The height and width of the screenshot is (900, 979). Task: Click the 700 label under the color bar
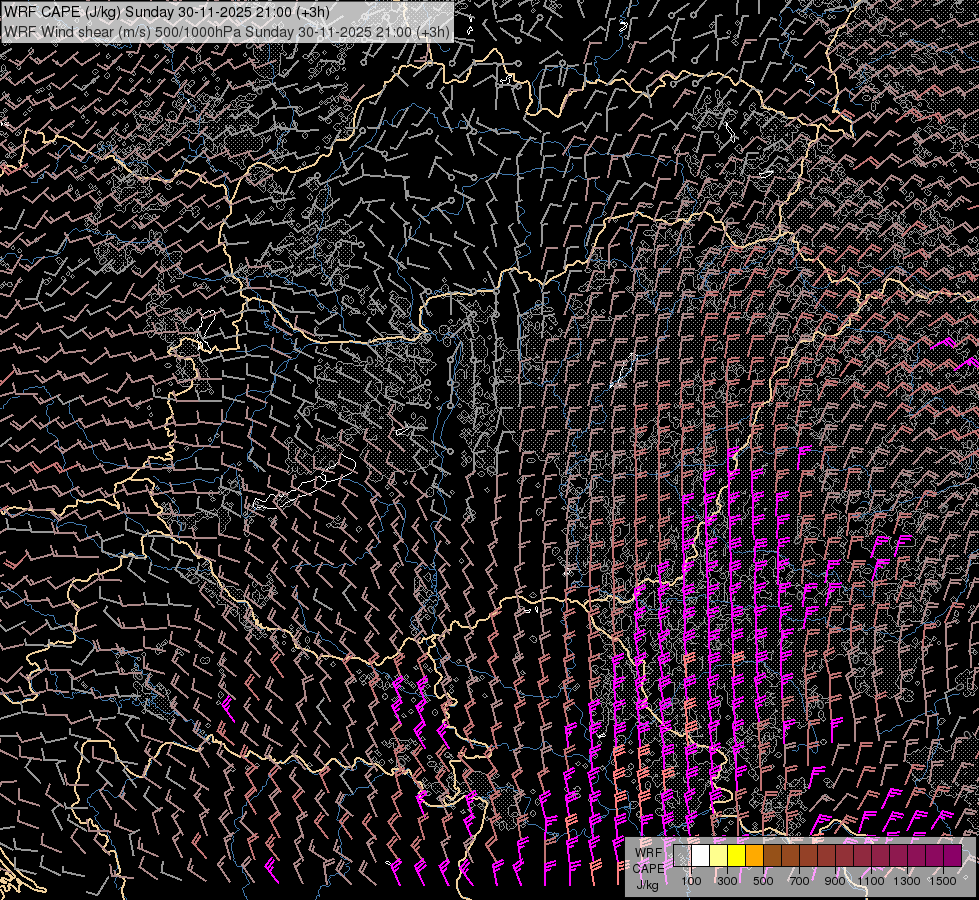[x=799, y=881]
